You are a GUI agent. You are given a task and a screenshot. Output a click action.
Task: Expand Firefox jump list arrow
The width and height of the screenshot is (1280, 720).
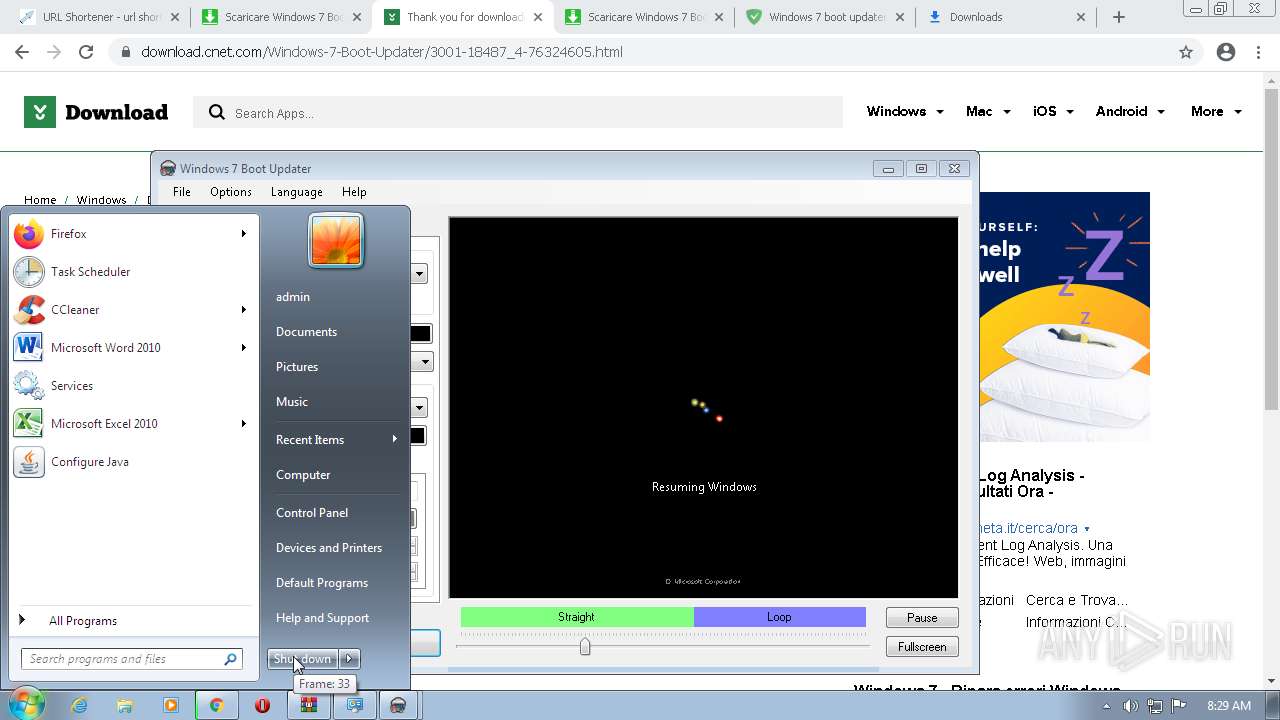(x=243, y=234)
